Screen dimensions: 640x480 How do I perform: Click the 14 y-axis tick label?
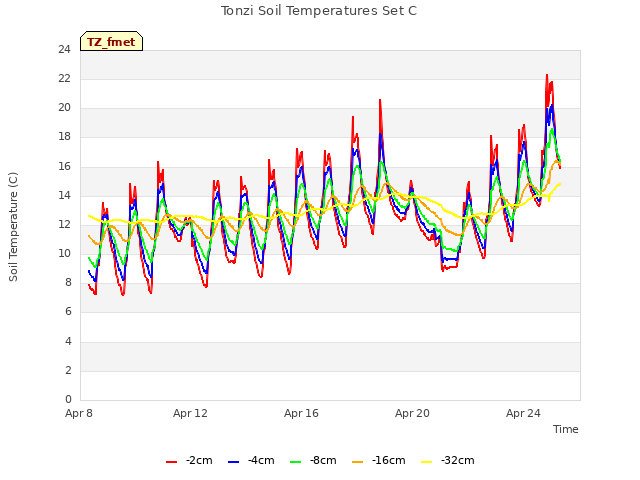point(64,196)
